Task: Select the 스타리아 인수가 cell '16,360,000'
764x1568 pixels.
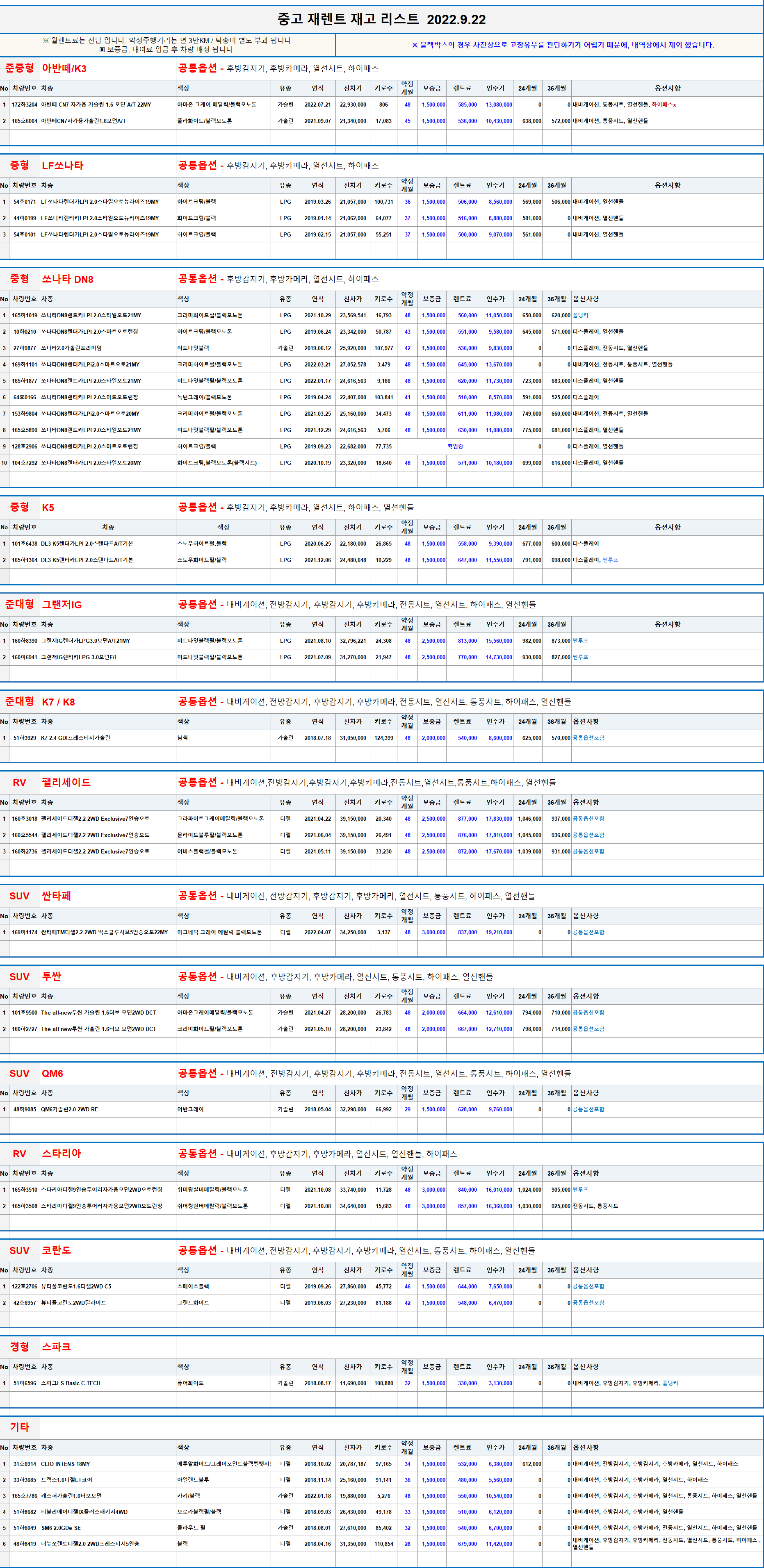Action: click(x=499, y=1206)
